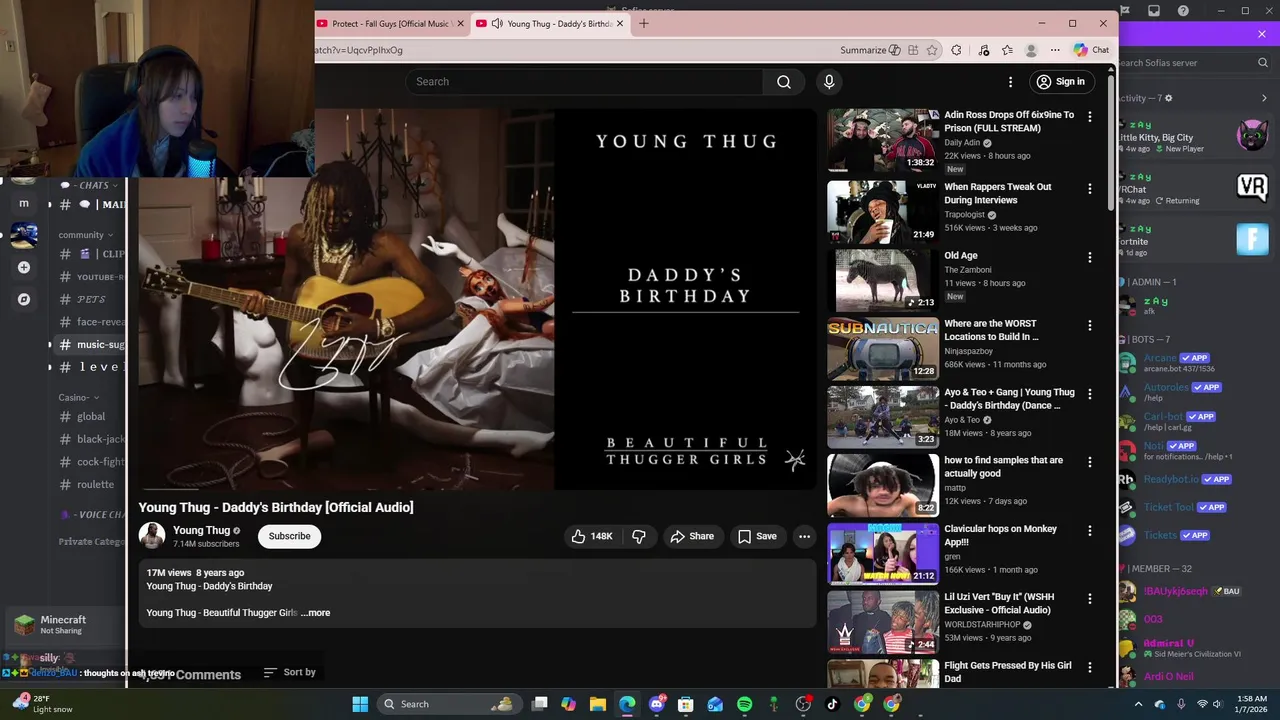The height and width of the screenshot is (720, 1280).
Task: Click Summarize in the Edge address bar
Action: tap(870, 50)
